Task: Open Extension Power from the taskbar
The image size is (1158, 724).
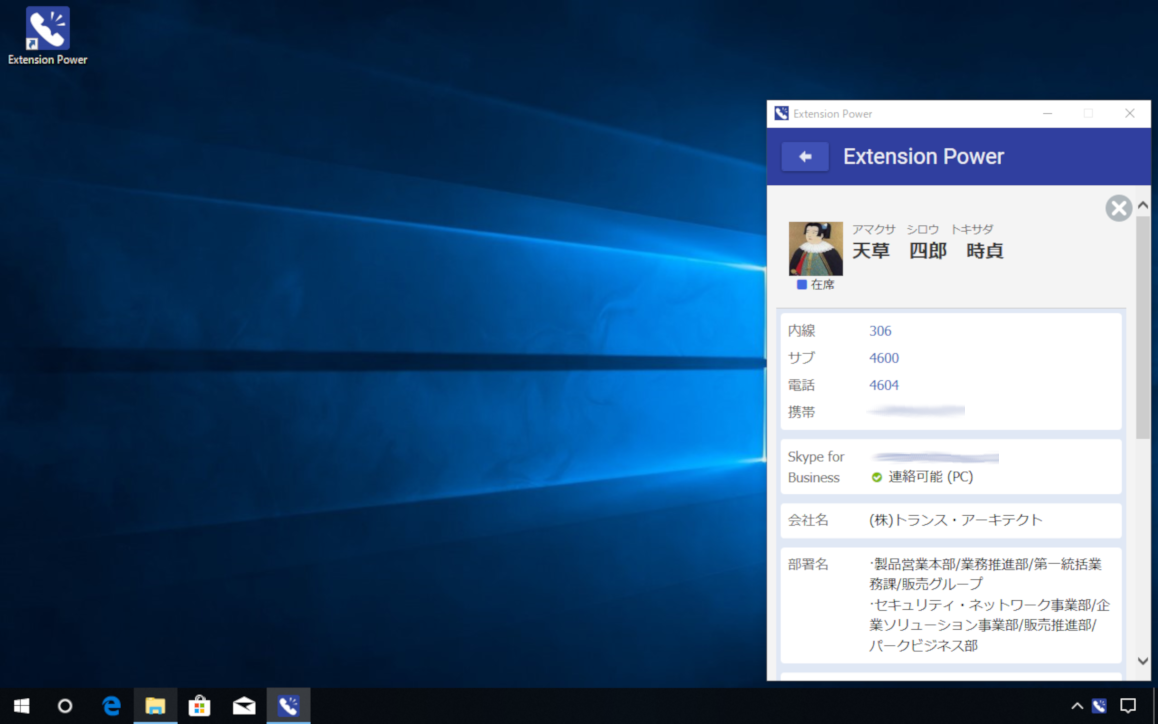Action: [x=288, y=706]
